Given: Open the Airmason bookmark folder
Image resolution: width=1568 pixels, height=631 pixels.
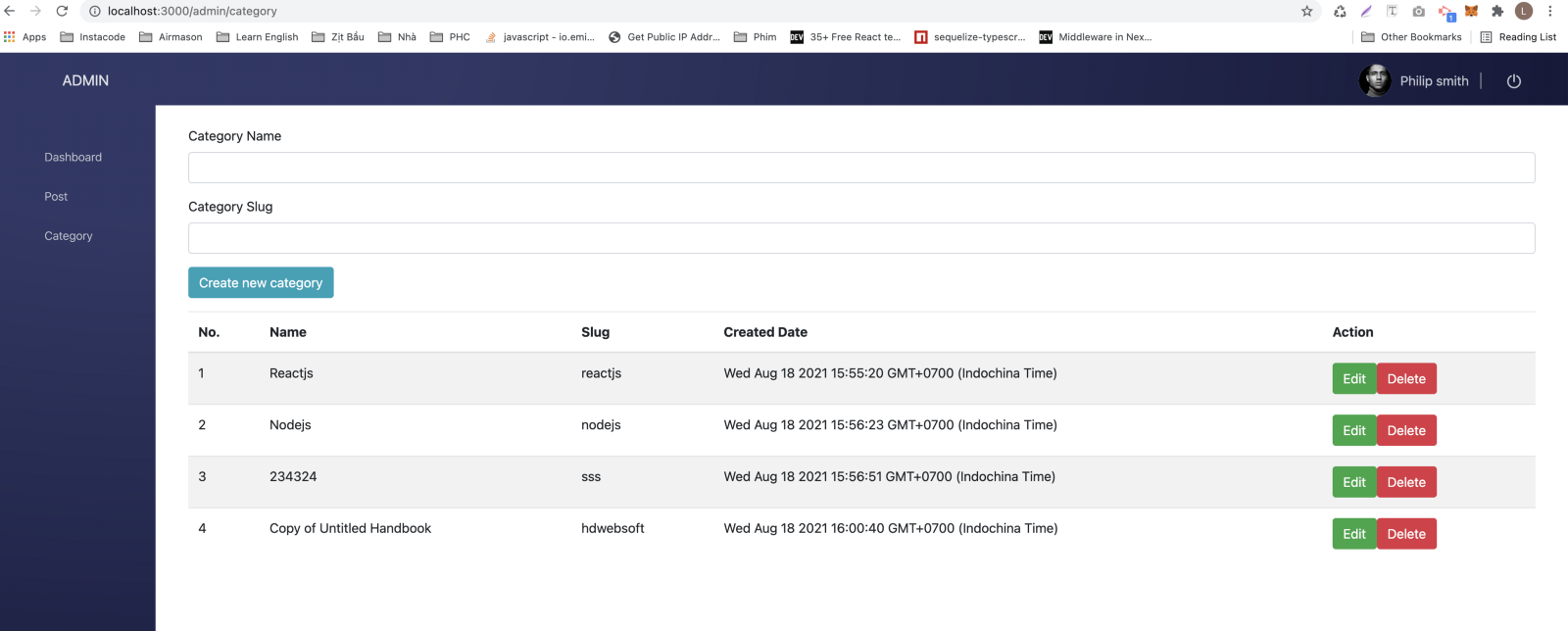Looking at the screenshot, I should (x=171, y=37).
